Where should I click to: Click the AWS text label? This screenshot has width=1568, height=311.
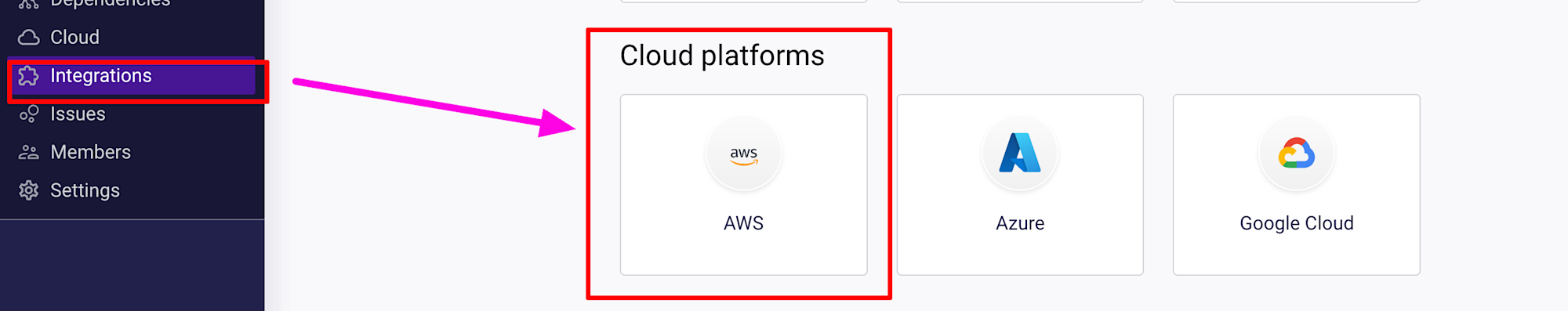743,223
